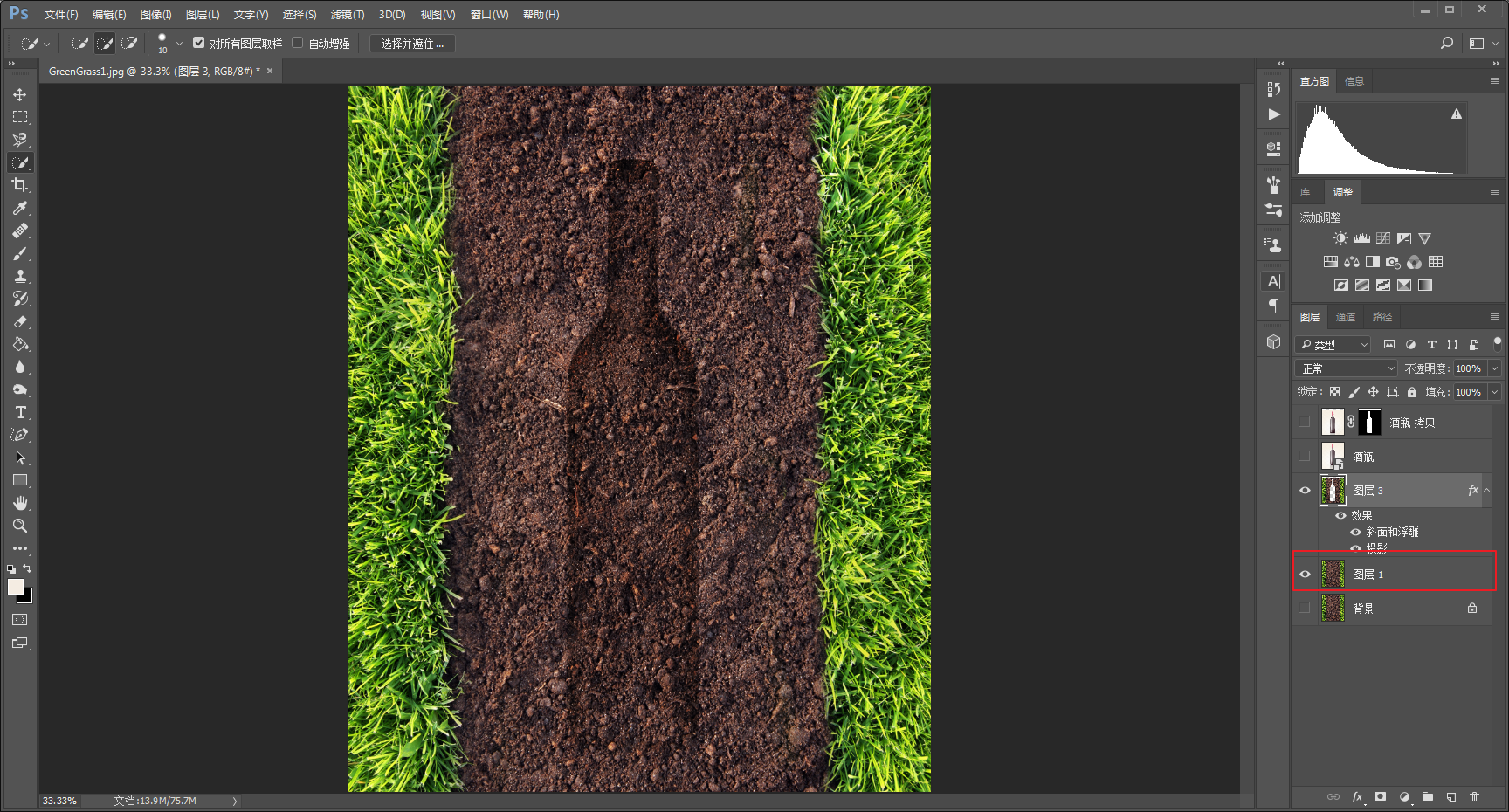The width and height of the screenshot is (1509, 812).
Task: Select the Lasso tool
Action: [19, 140]
